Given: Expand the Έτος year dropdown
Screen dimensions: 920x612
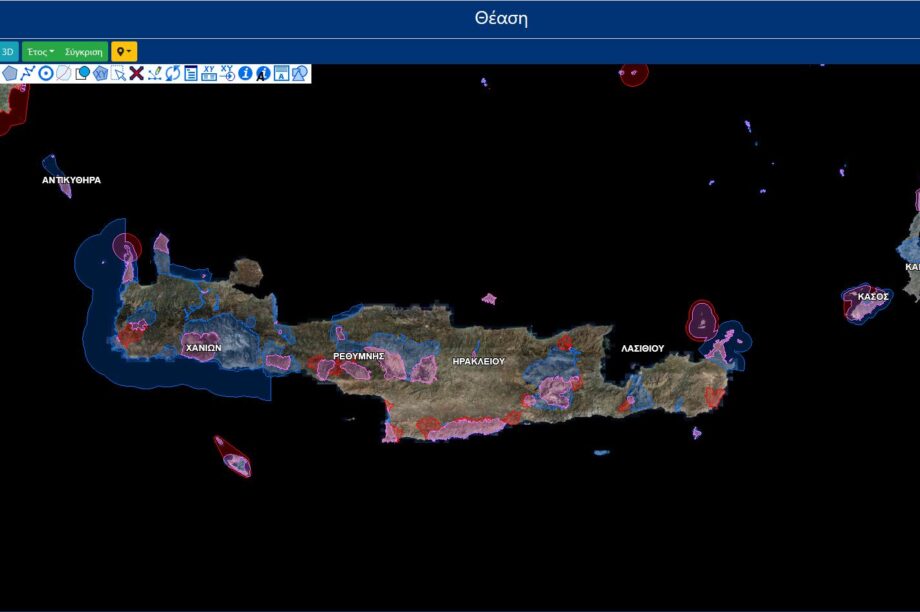Looking at the screenshot, I should click(41, 51).
